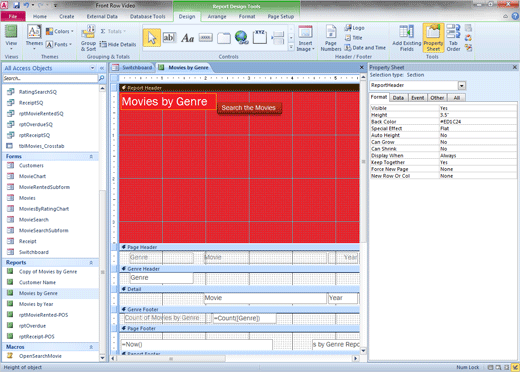Open the Tab Order tool
Screen dimensions: 520x372
click(x=453, y=38)
